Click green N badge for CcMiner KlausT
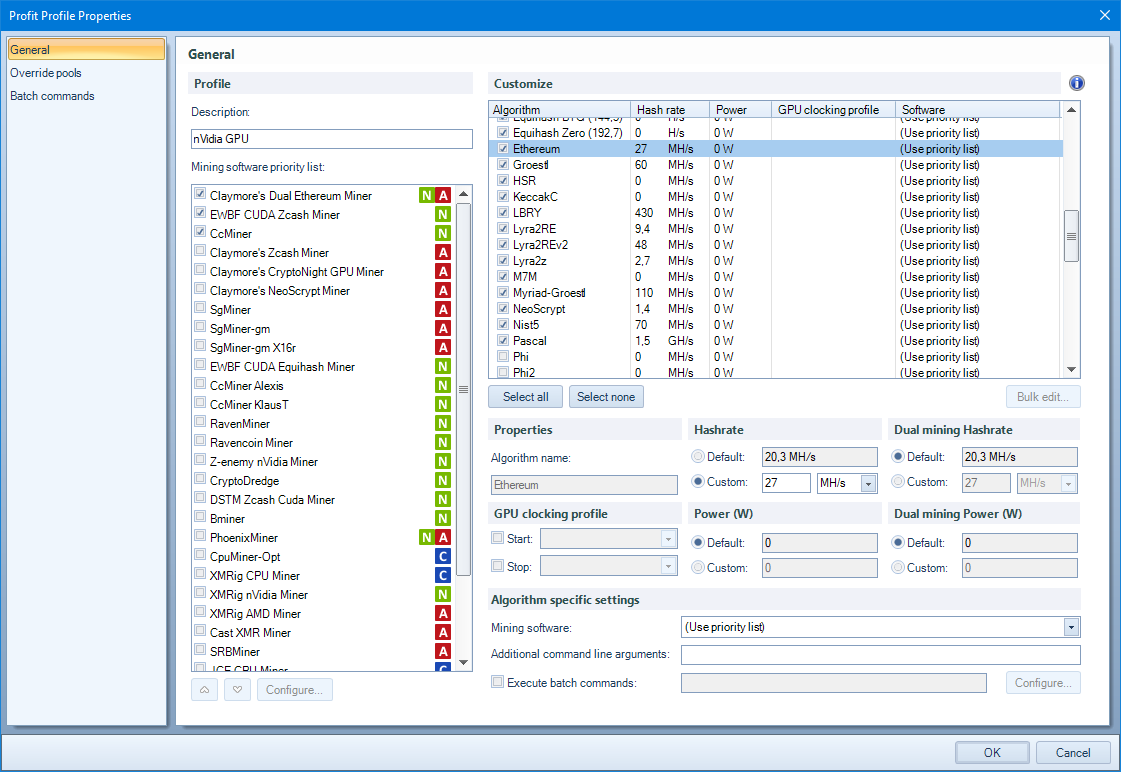Screen dimensions: 1121x772 (x=443, y=405)
